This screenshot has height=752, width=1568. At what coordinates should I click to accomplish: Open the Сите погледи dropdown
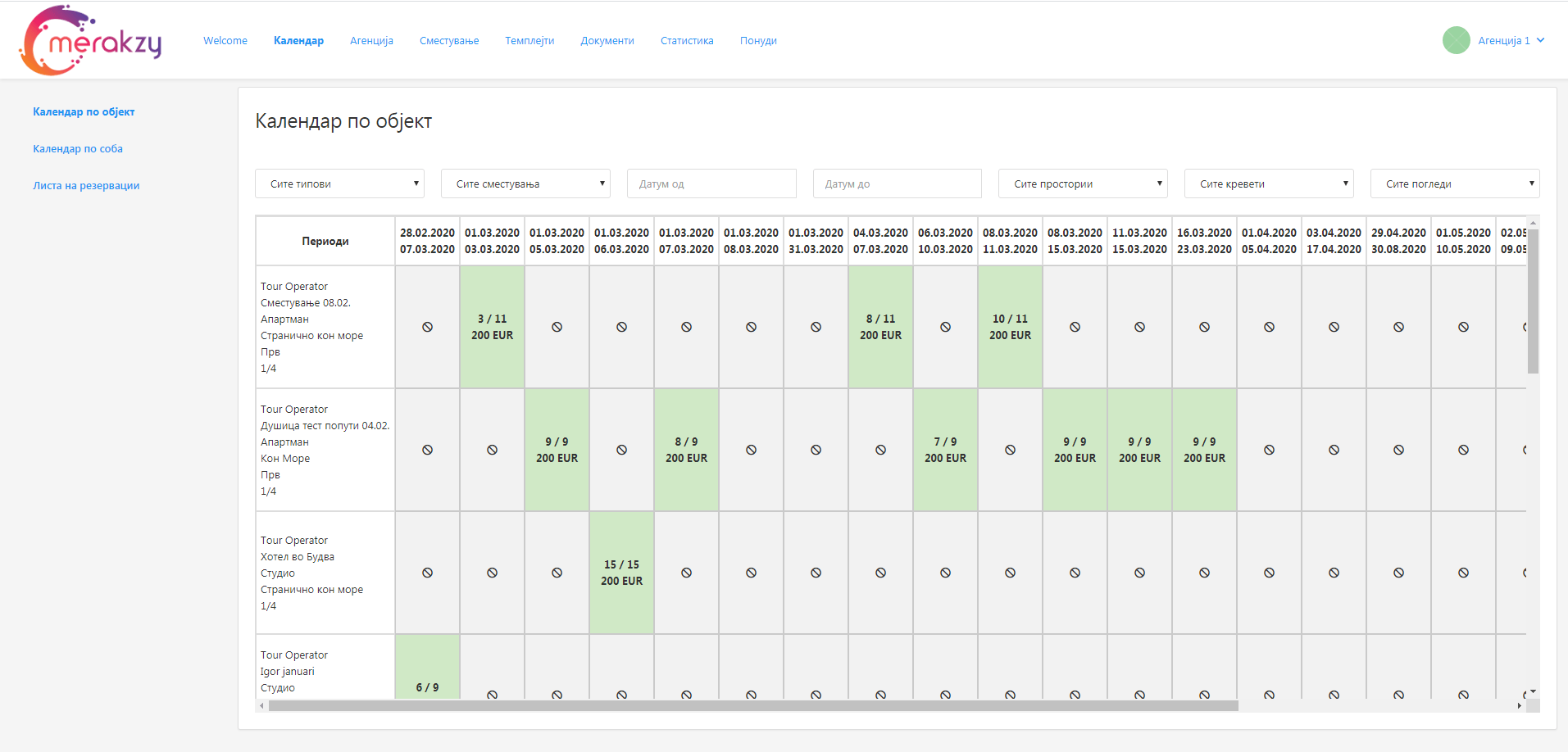(1455, 183)
